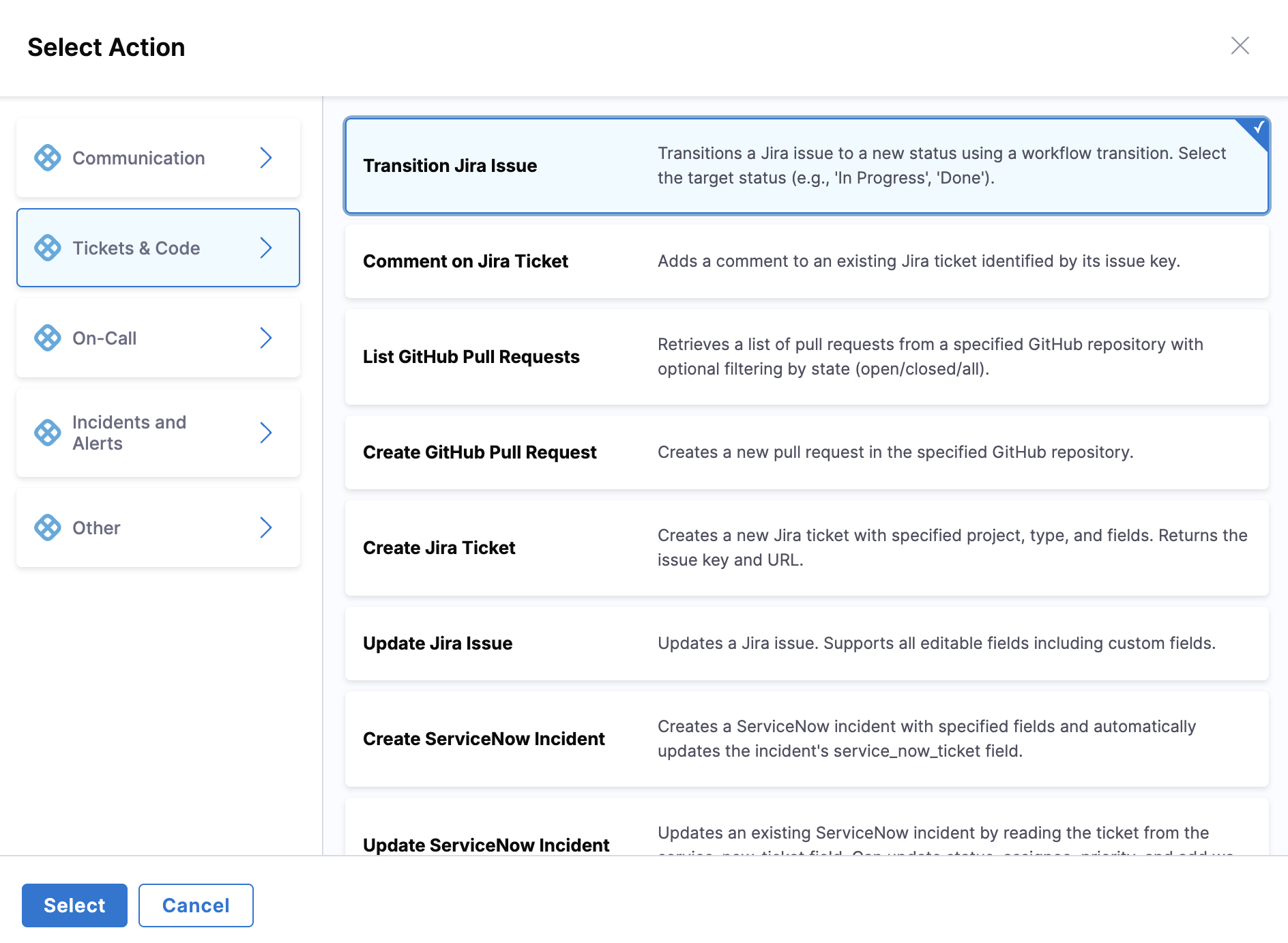Click 'Adds a comment to an existing Jira ticket' text

click(x=919, y=261)
